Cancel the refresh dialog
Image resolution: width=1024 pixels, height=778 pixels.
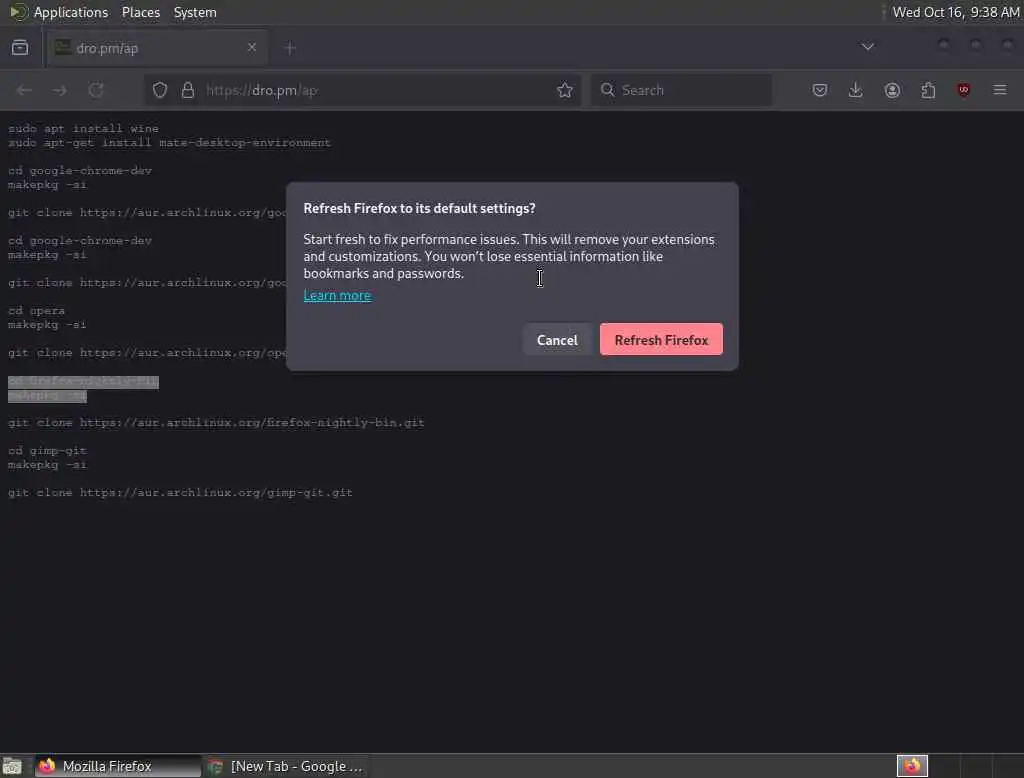pyautogui.click(x=557, y=340)
